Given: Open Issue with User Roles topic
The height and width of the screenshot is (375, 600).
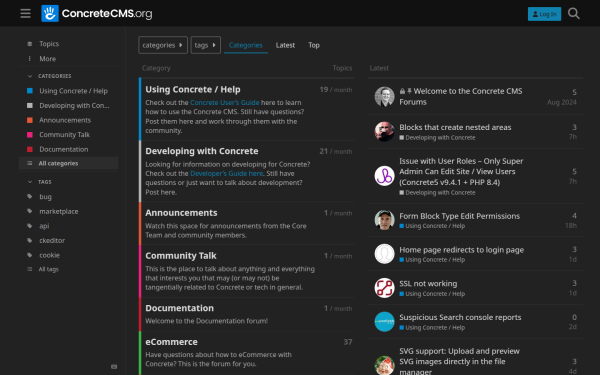Looking at the screenshot, I should pyautogui.click(x=461, y=172).
